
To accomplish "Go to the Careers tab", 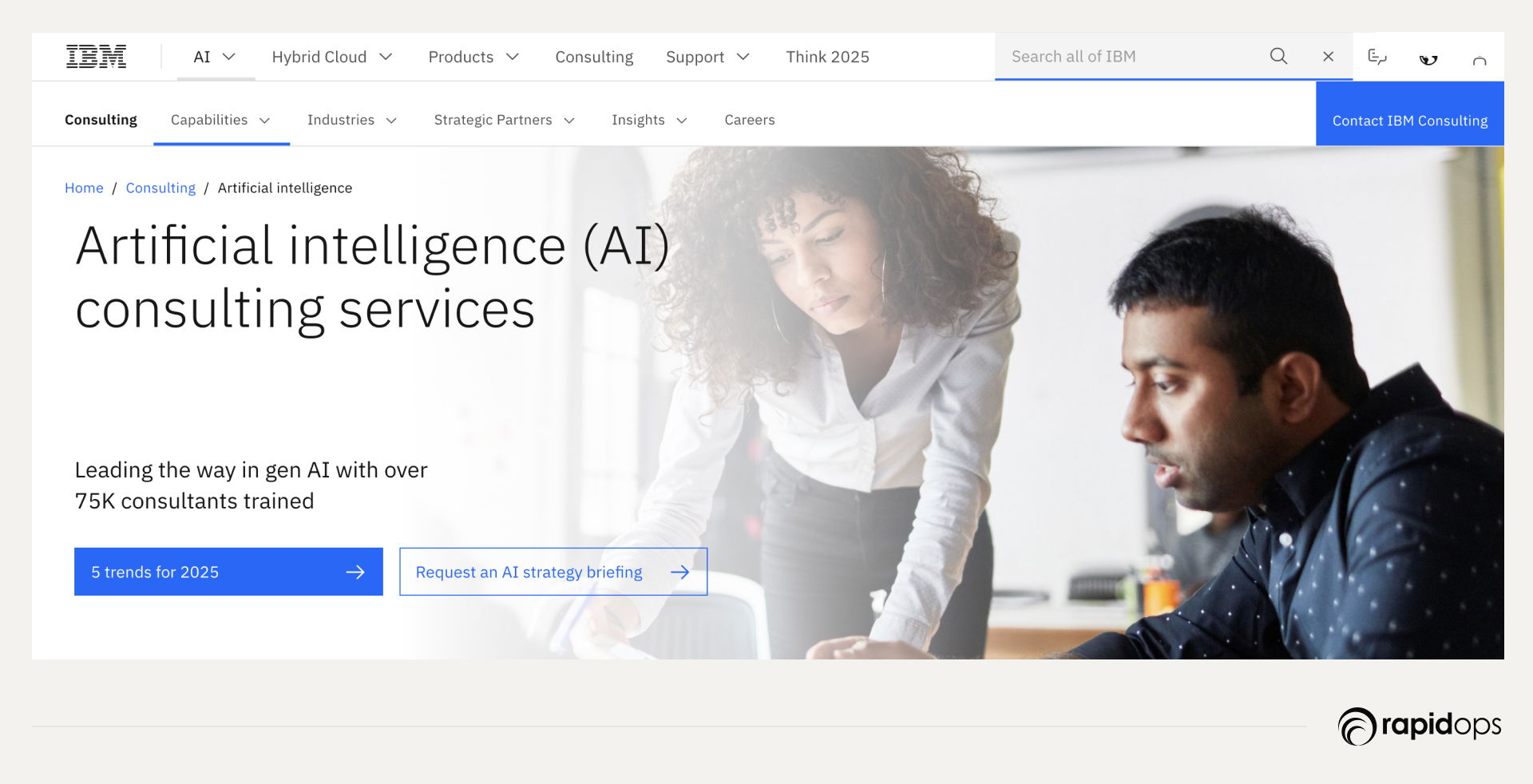I will tap(750, 120).
